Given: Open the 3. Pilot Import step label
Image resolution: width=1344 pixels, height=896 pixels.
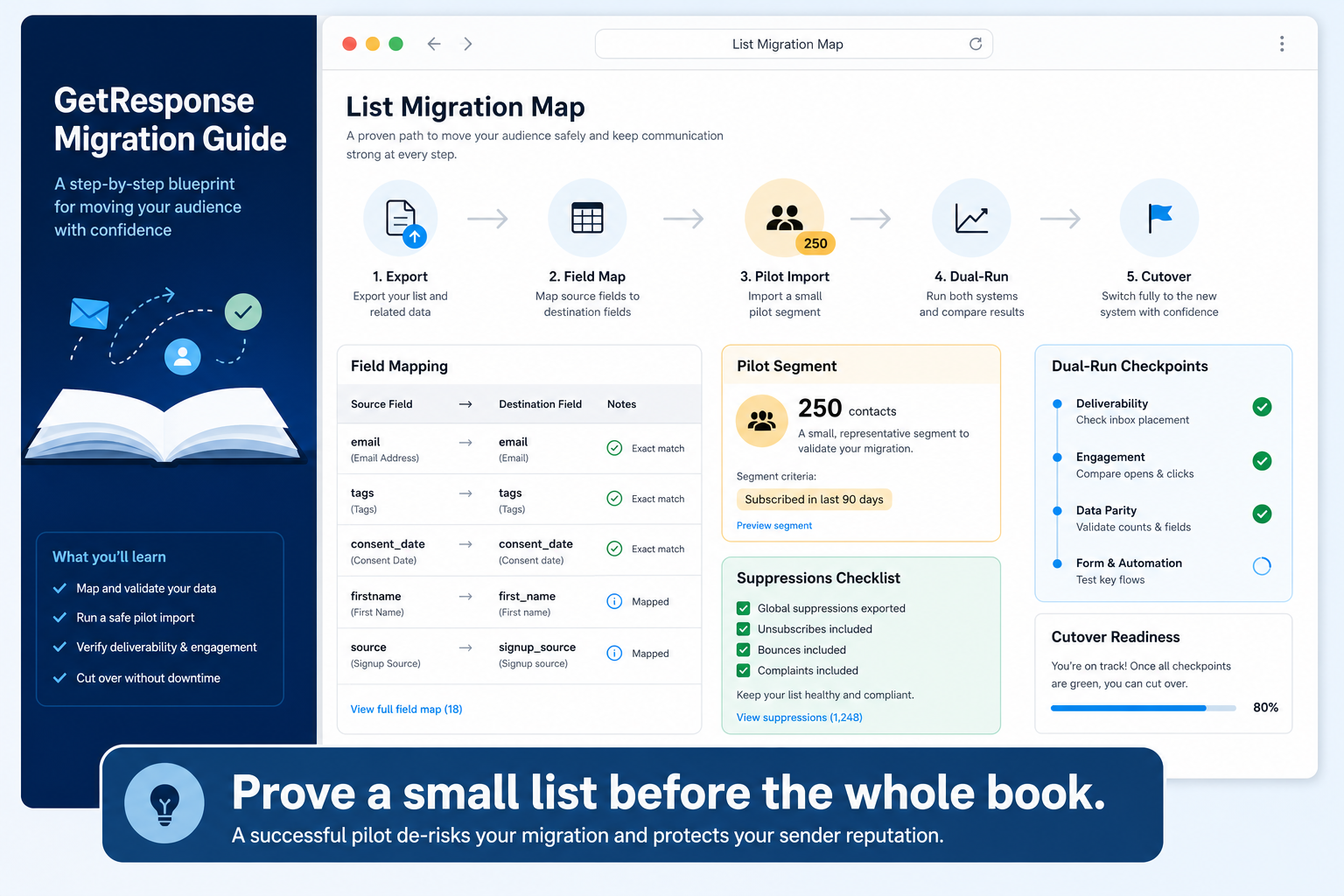Looking at the screenshot, I should [x=785, y=276].
